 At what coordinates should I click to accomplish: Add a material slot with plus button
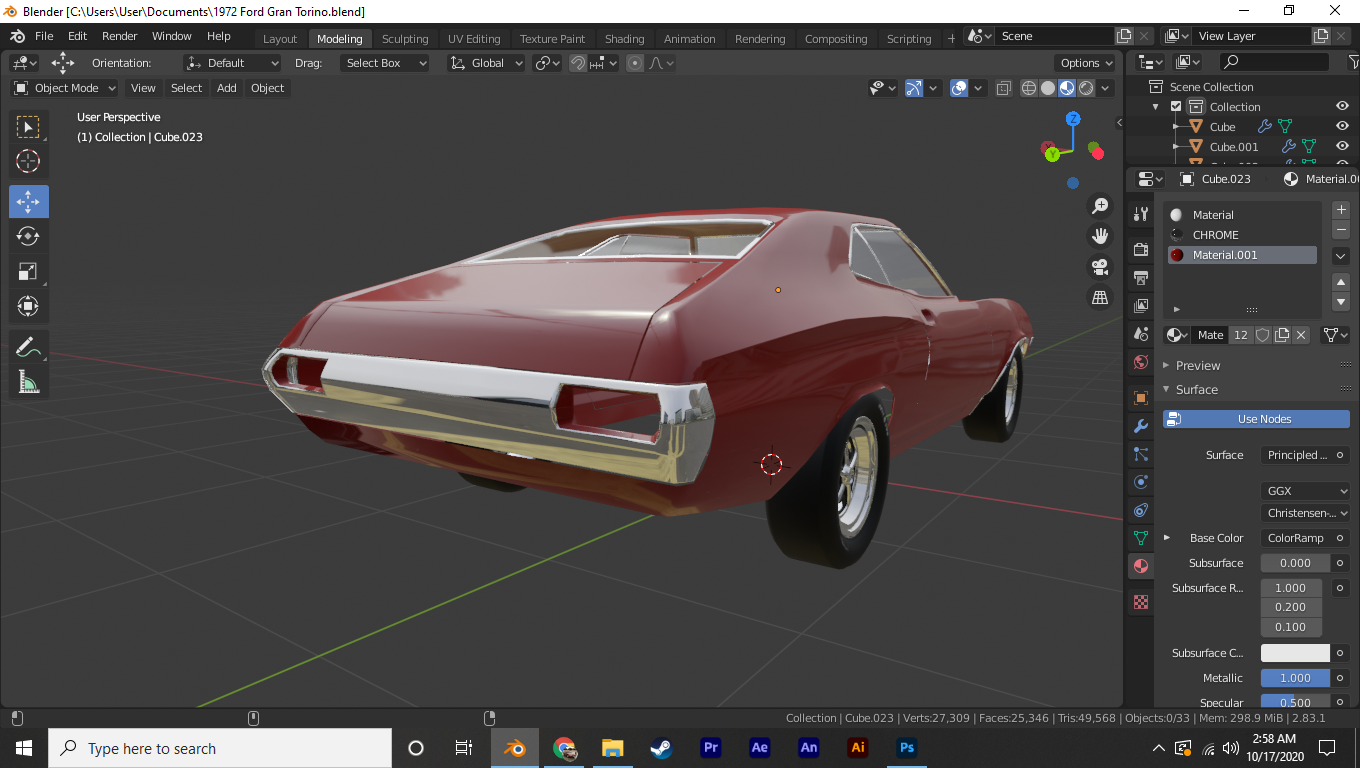tap(1342, 210)
